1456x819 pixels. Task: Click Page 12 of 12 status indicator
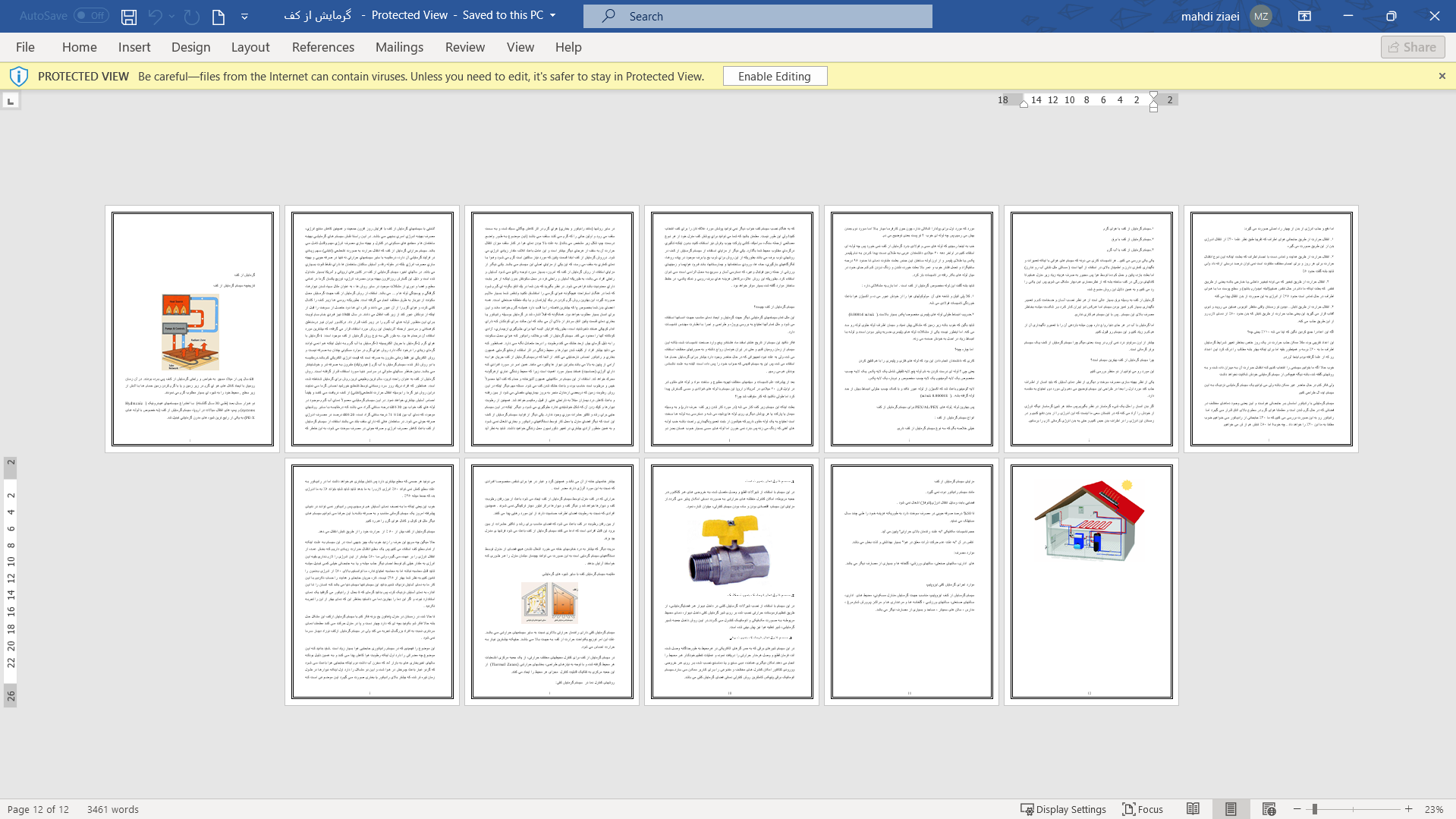click(x=38, y=809)
